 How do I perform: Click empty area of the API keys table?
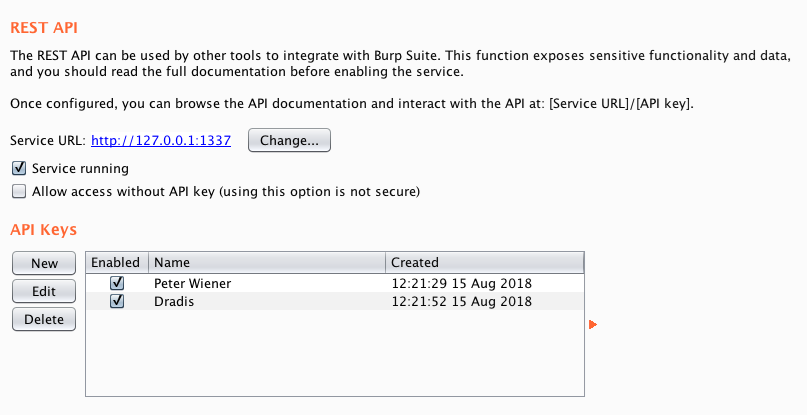[335, 353]
